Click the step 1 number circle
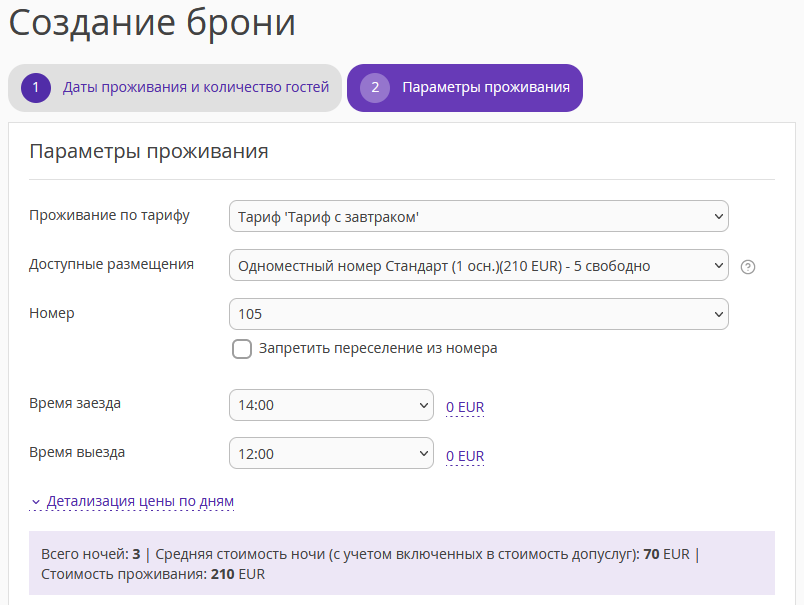The image size is (804, 605). 35,88
